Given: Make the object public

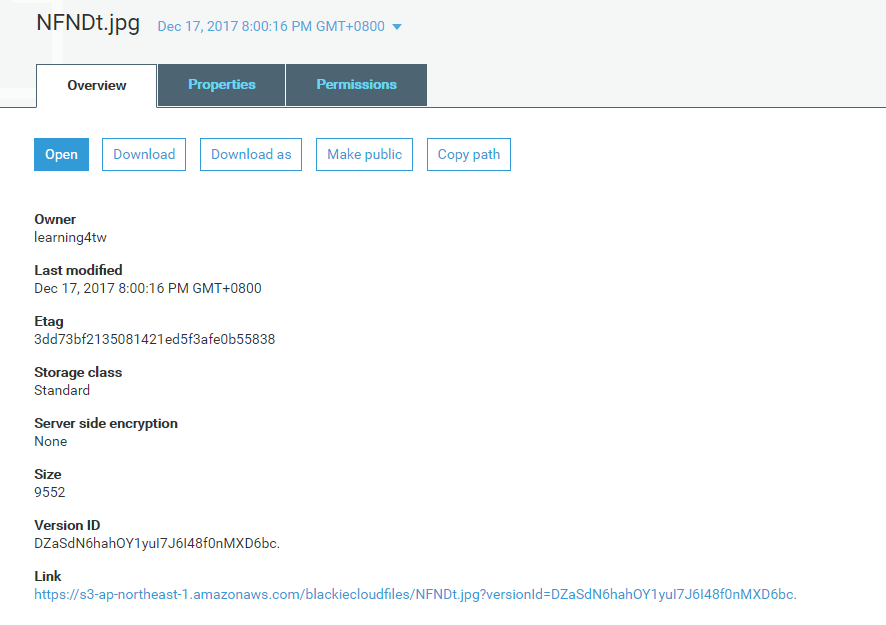Looking at the screenshot, I should pyautogui.click(x=364, y=155).
